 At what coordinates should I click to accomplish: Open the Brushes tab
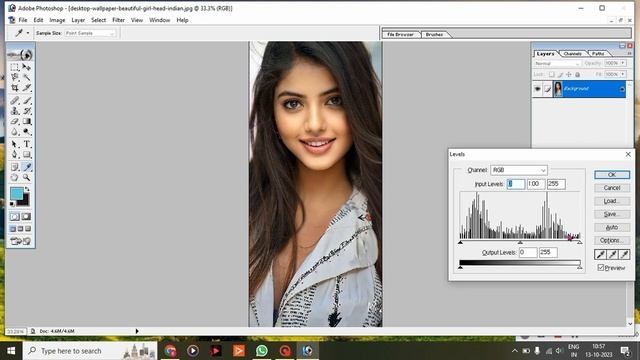coord(434,35)
